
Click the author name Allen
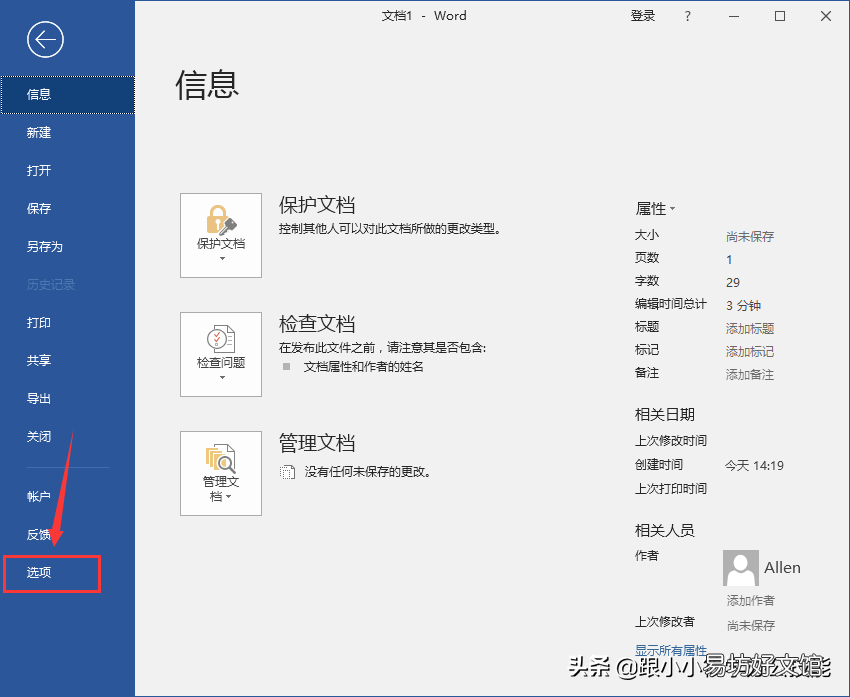[782, 567]
